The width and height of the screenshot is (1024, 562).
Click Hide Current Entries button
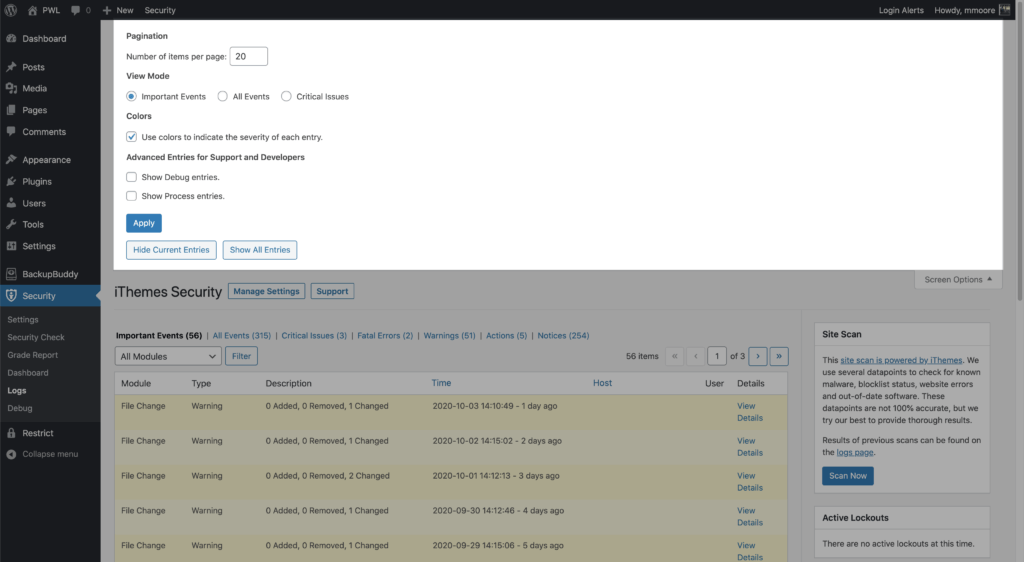point(171,250)
